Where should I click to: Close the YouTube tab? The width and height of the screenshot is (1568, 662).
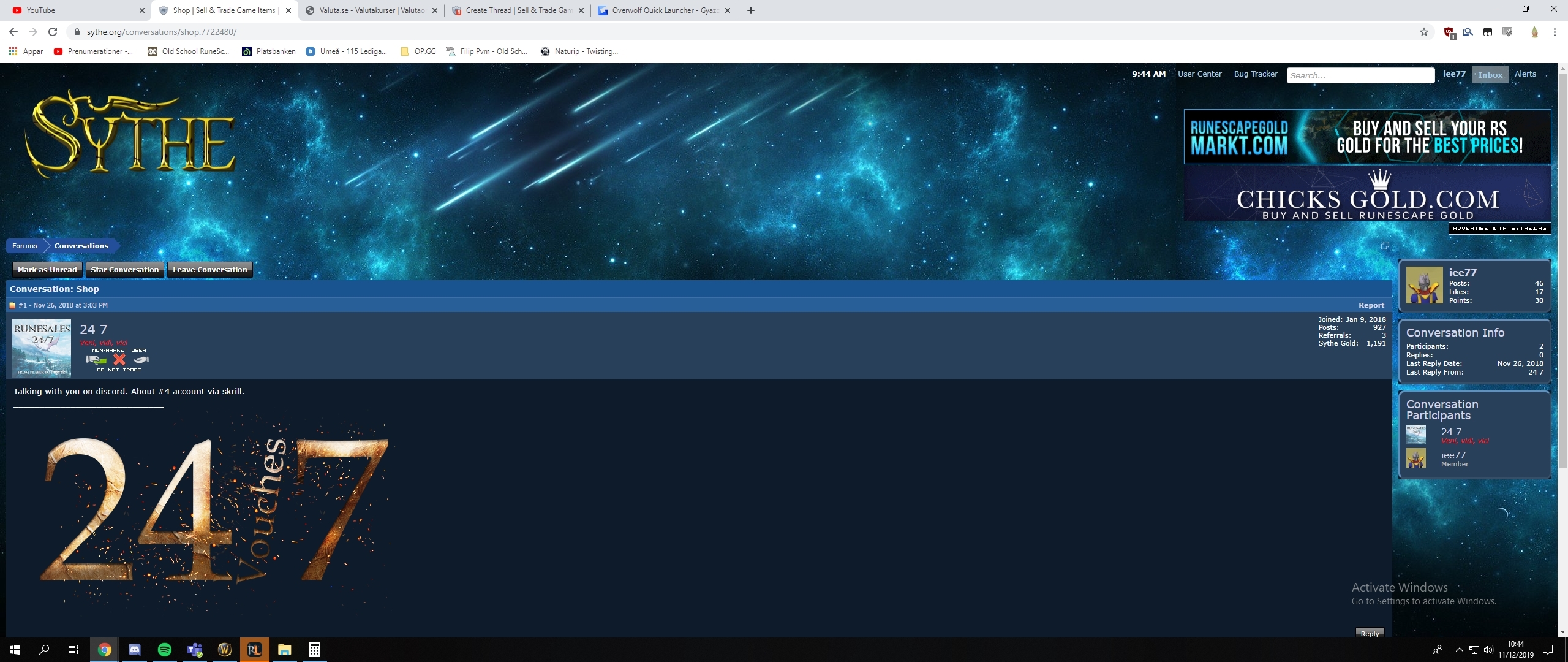click(142, 10)
